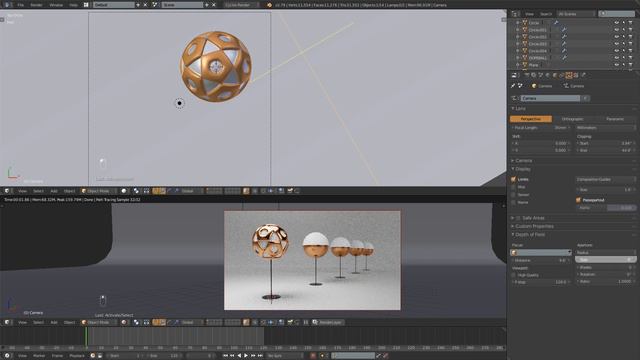Open the highlighted Camera data properties tab
Screen dimensions: 640x360
pos(569,75)
